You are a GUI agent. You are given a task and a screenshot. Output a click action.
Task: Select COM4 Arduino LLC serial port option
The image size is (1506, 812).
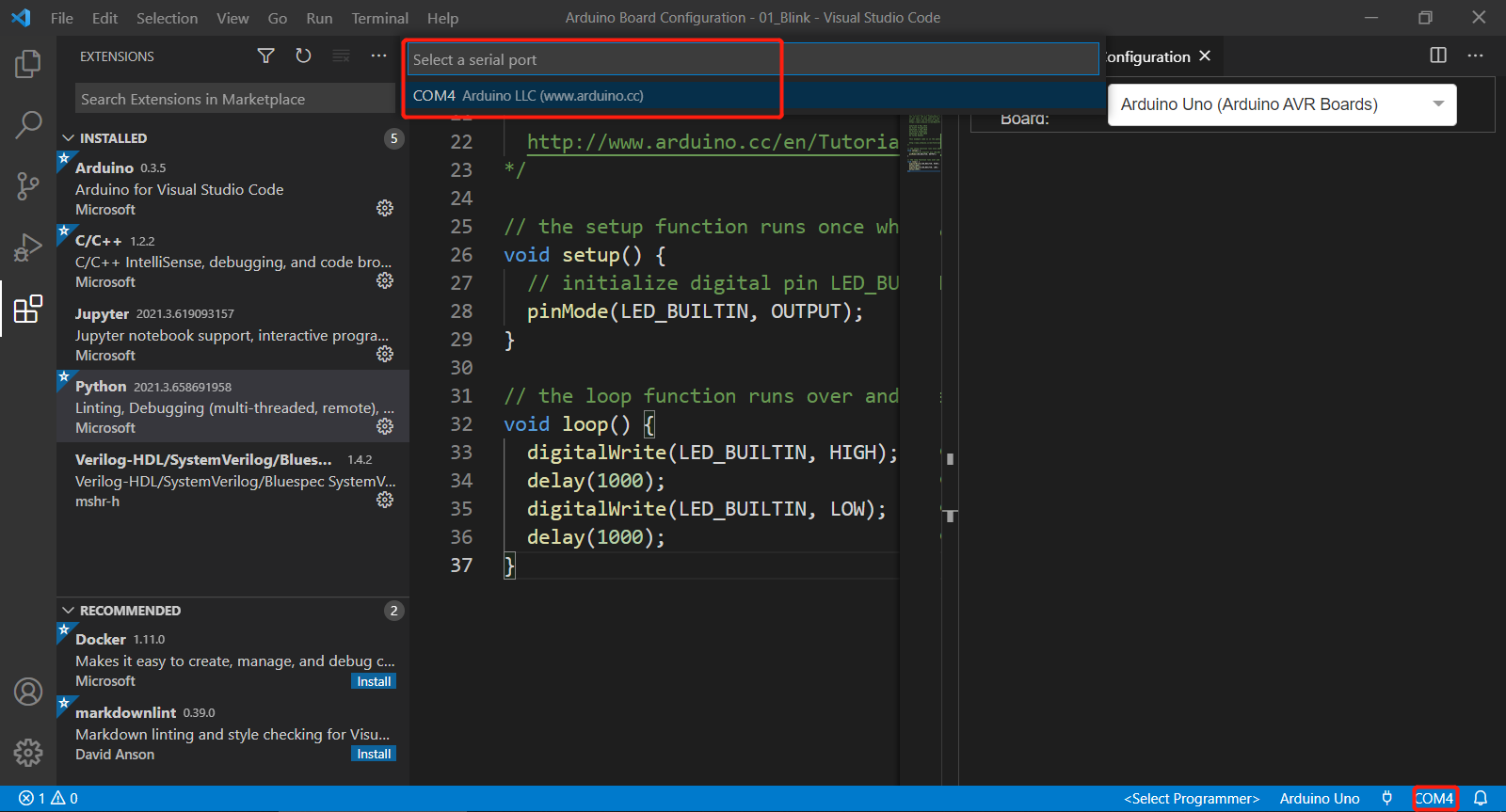click(758, 96)
